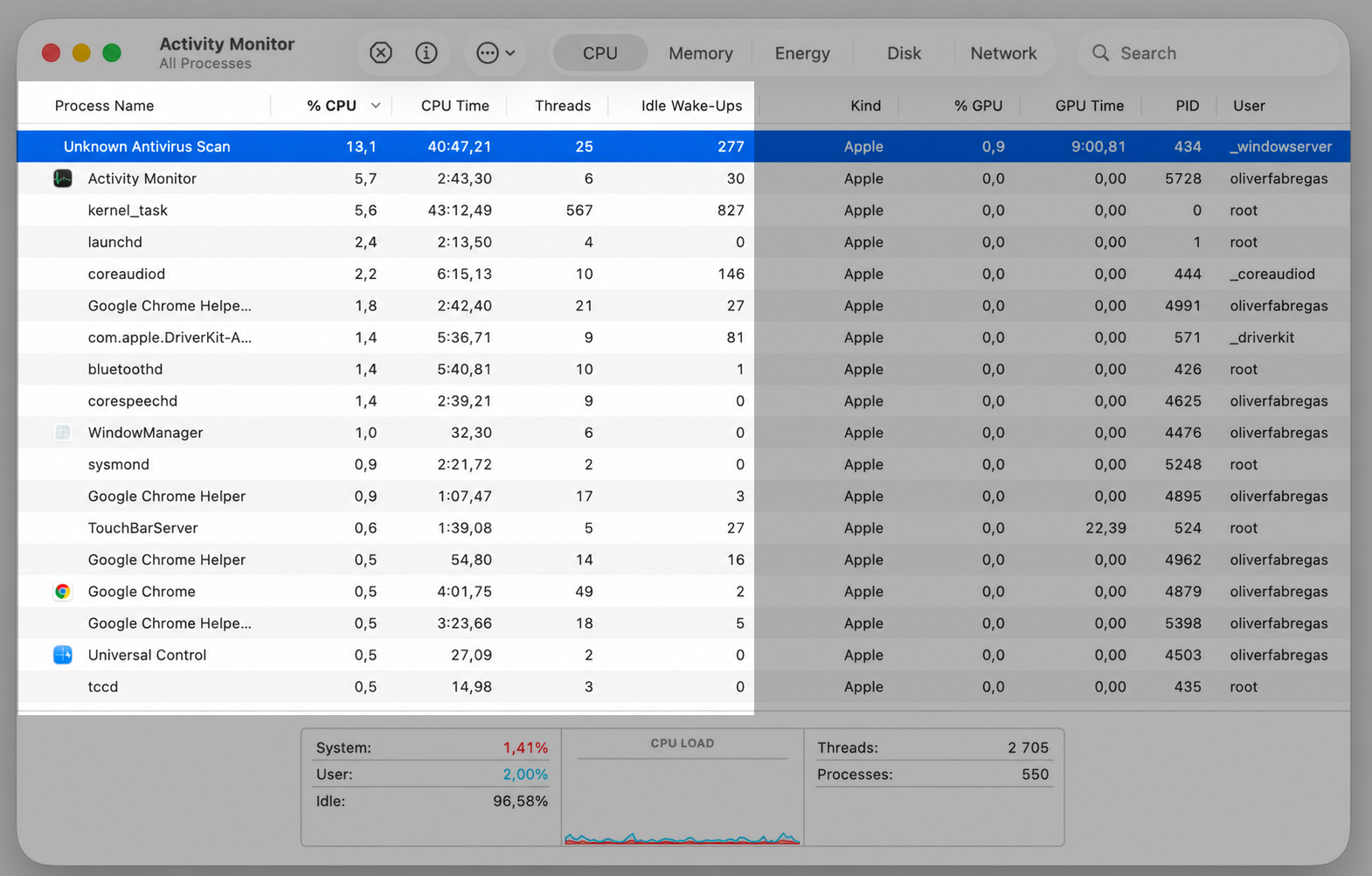Click the WindowManager process icon

[x=63, y=433]
